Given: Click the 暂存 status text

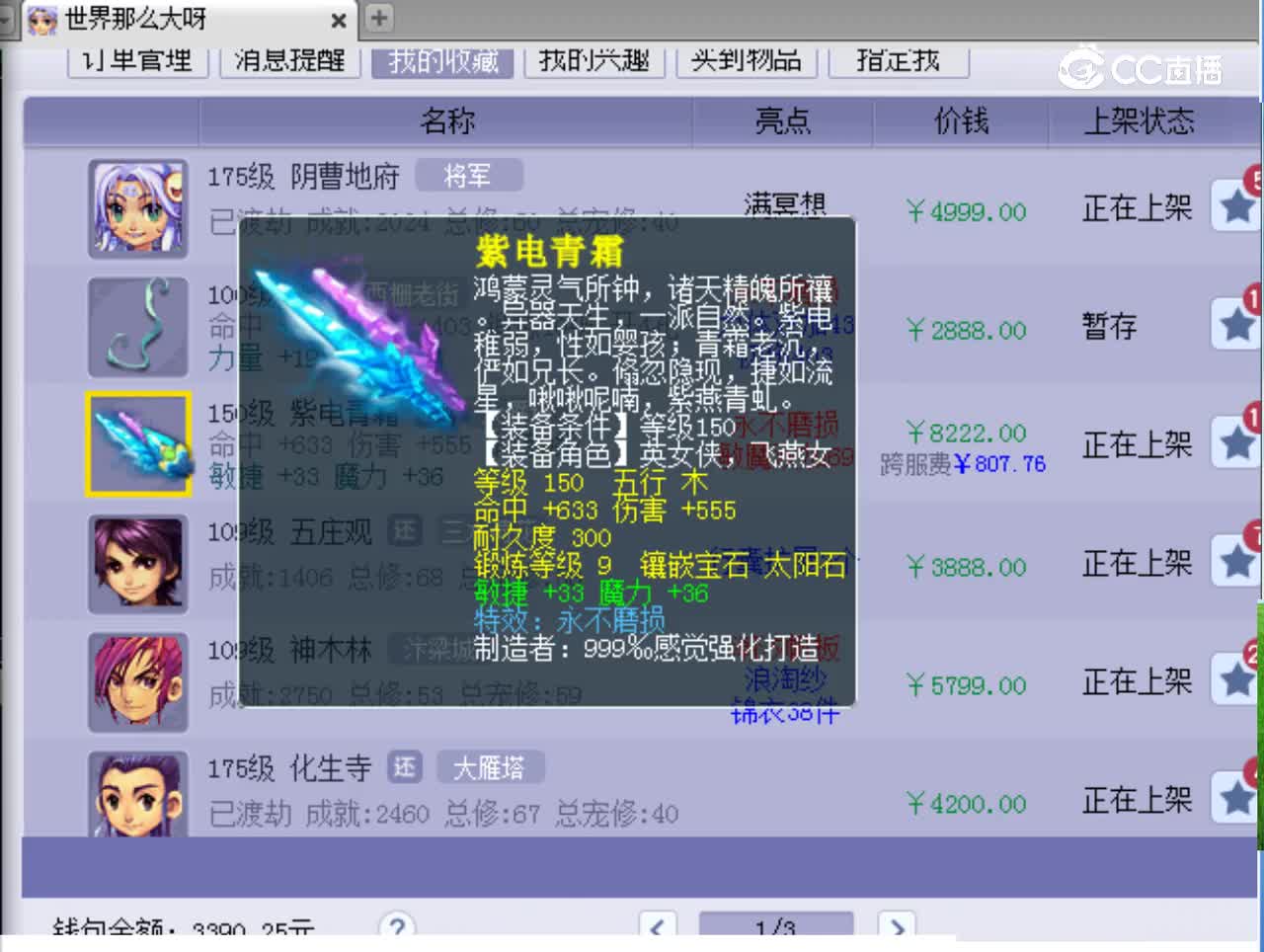Looking at the screenshot, I should pos(1110,326).
